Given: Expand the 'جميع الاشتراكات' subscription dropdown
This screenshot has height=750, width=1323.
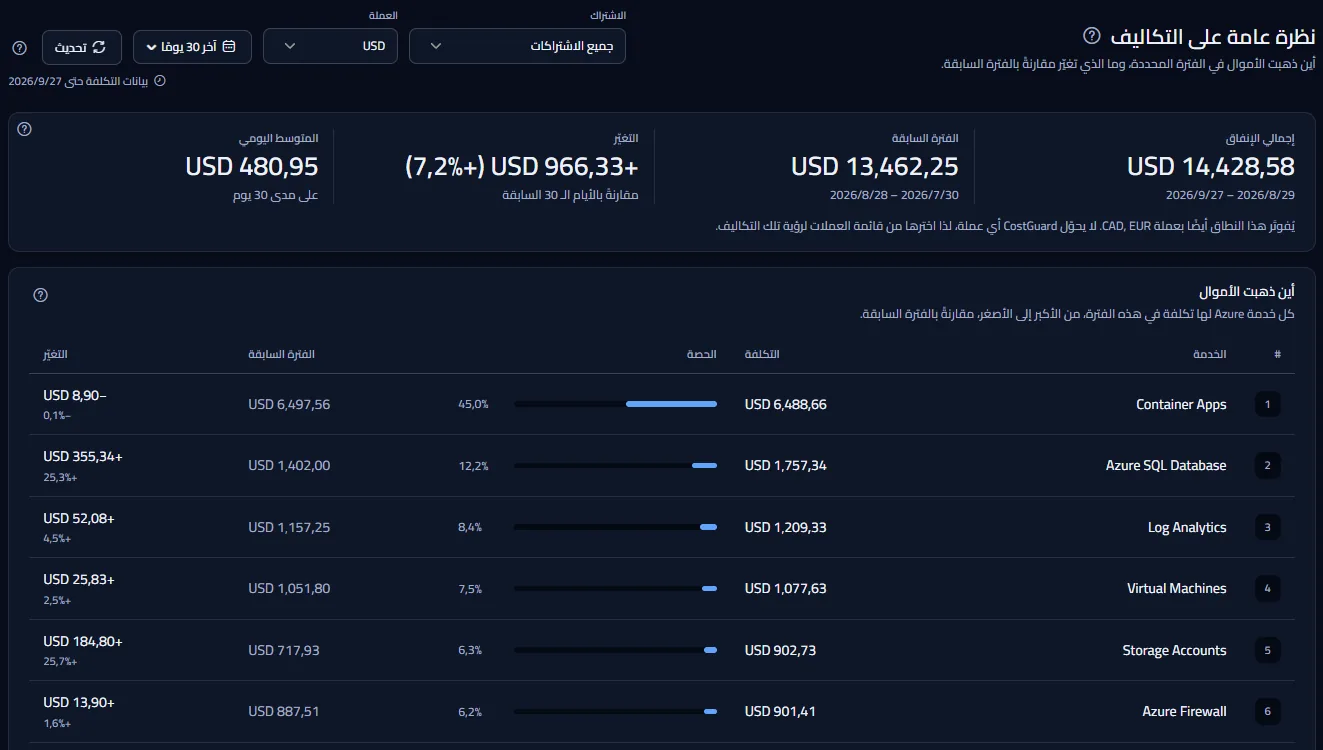Looking at the screenshot, I should [517, 46].
